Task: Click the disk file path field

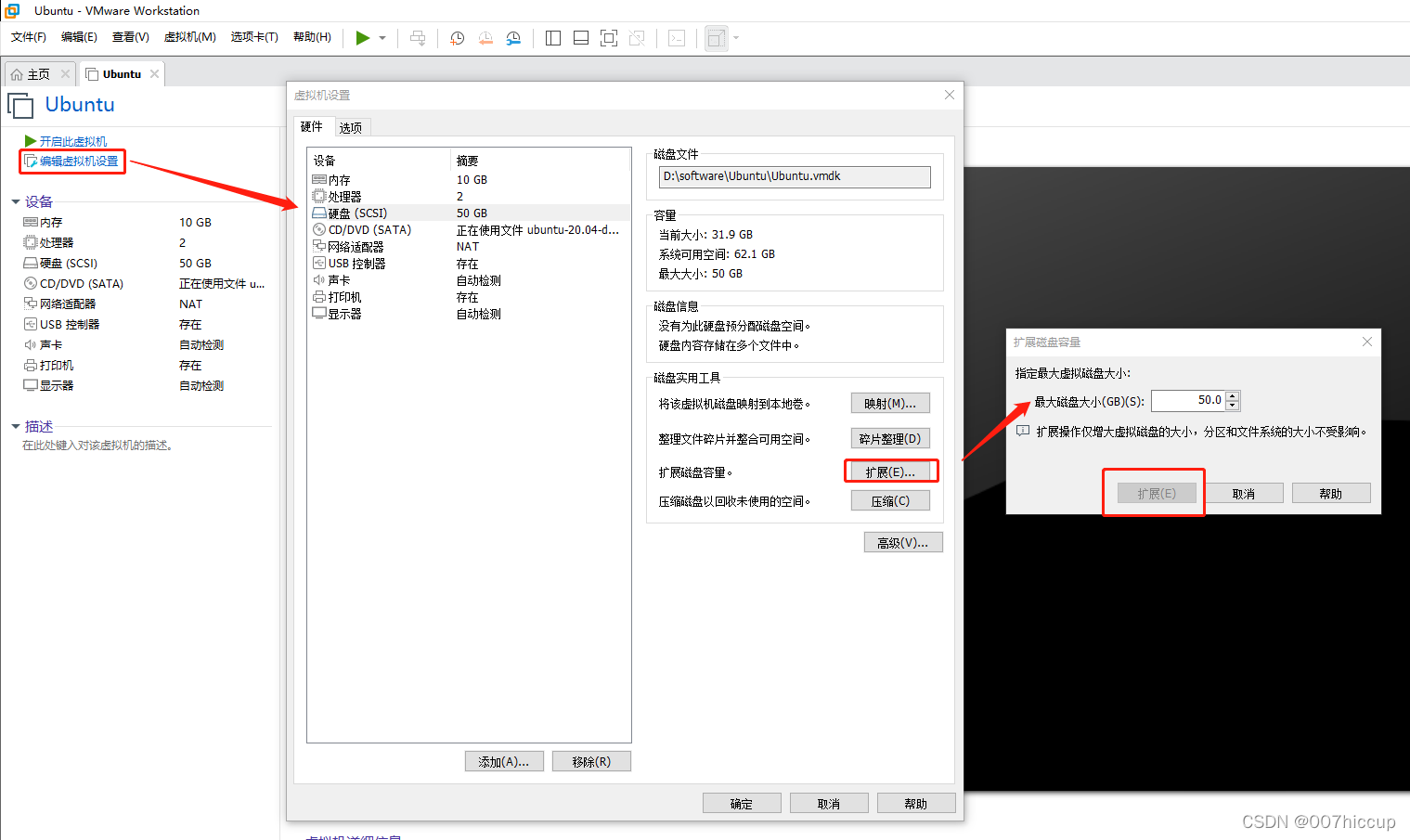Action: (795, 176)
